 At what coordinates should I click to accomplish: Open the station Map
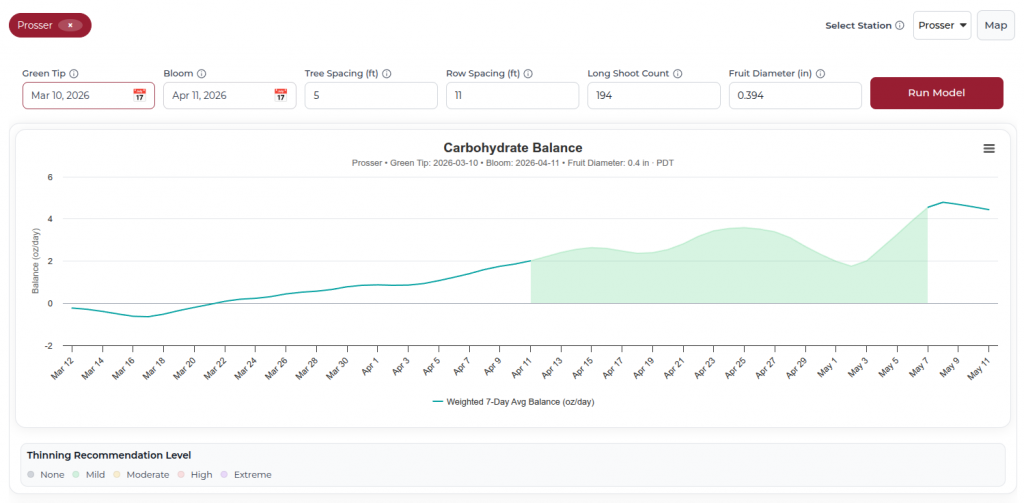tap(996, 25)
